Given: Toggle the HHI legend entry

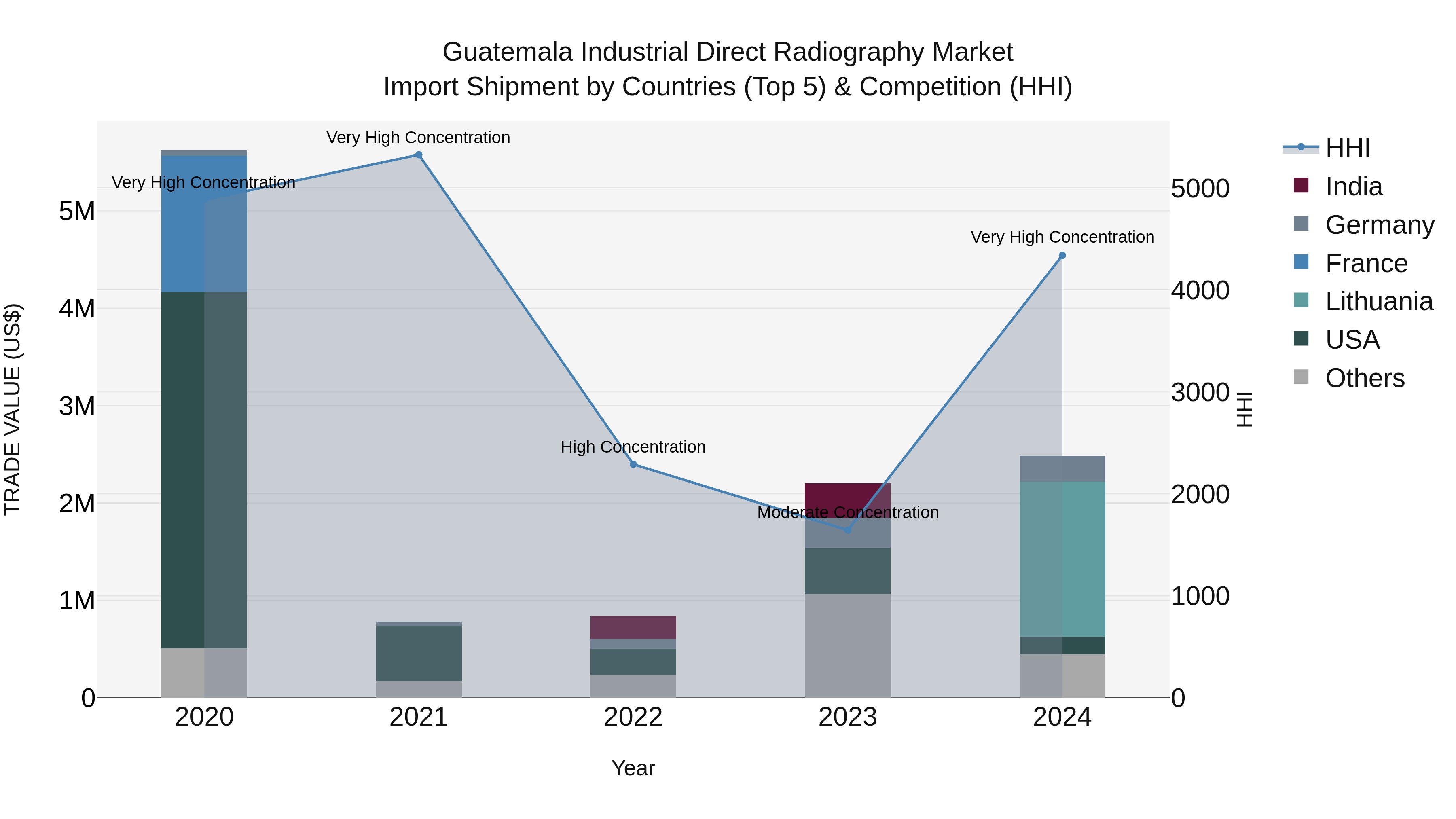Looking at the screenshot, I should [x=1327, y=148].
